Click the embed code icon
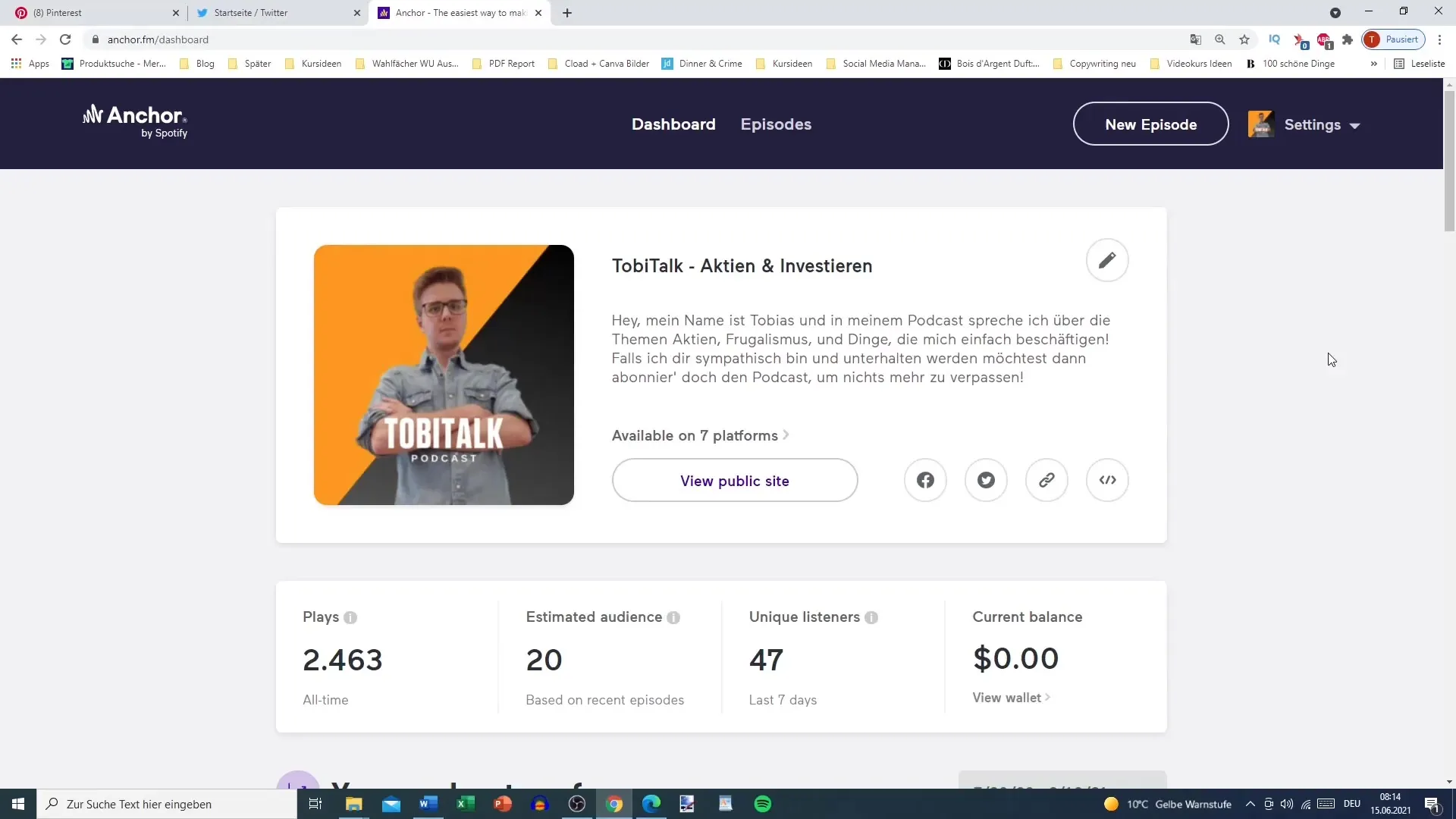The height and width of the screenshot is (819, 1456). [x=1108, y=481]
